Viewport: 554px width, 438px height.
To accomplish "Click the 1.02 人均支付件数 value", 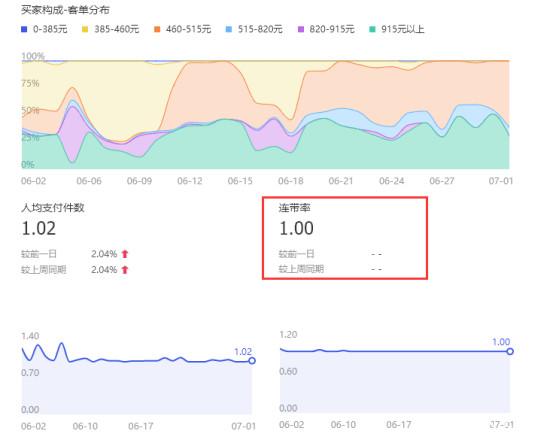I will (39, 228).
